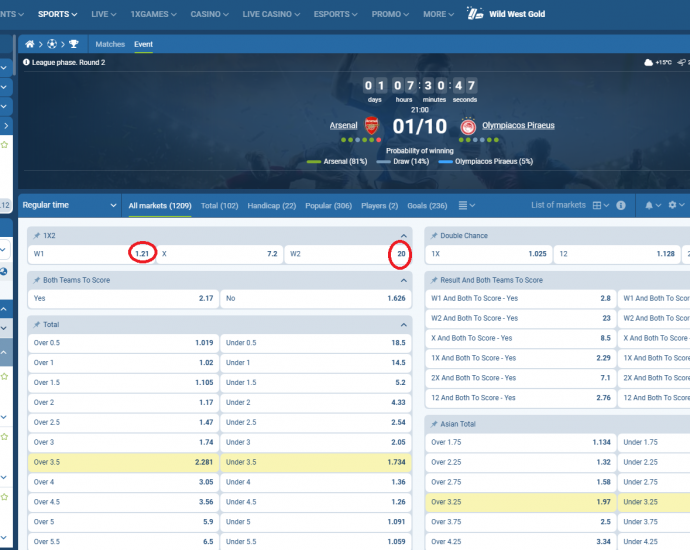Select Under 2.5 at 2.54

tap(316, 422)
